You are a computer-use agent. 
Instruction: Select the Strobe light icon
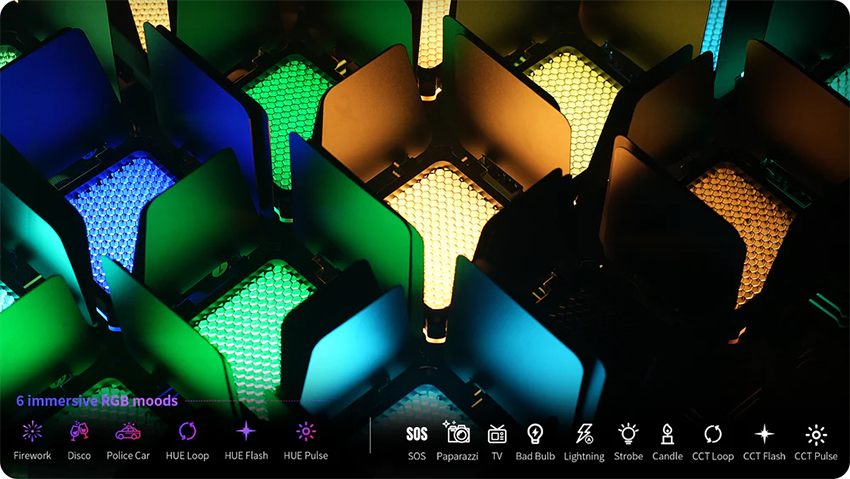coord(628,433)
